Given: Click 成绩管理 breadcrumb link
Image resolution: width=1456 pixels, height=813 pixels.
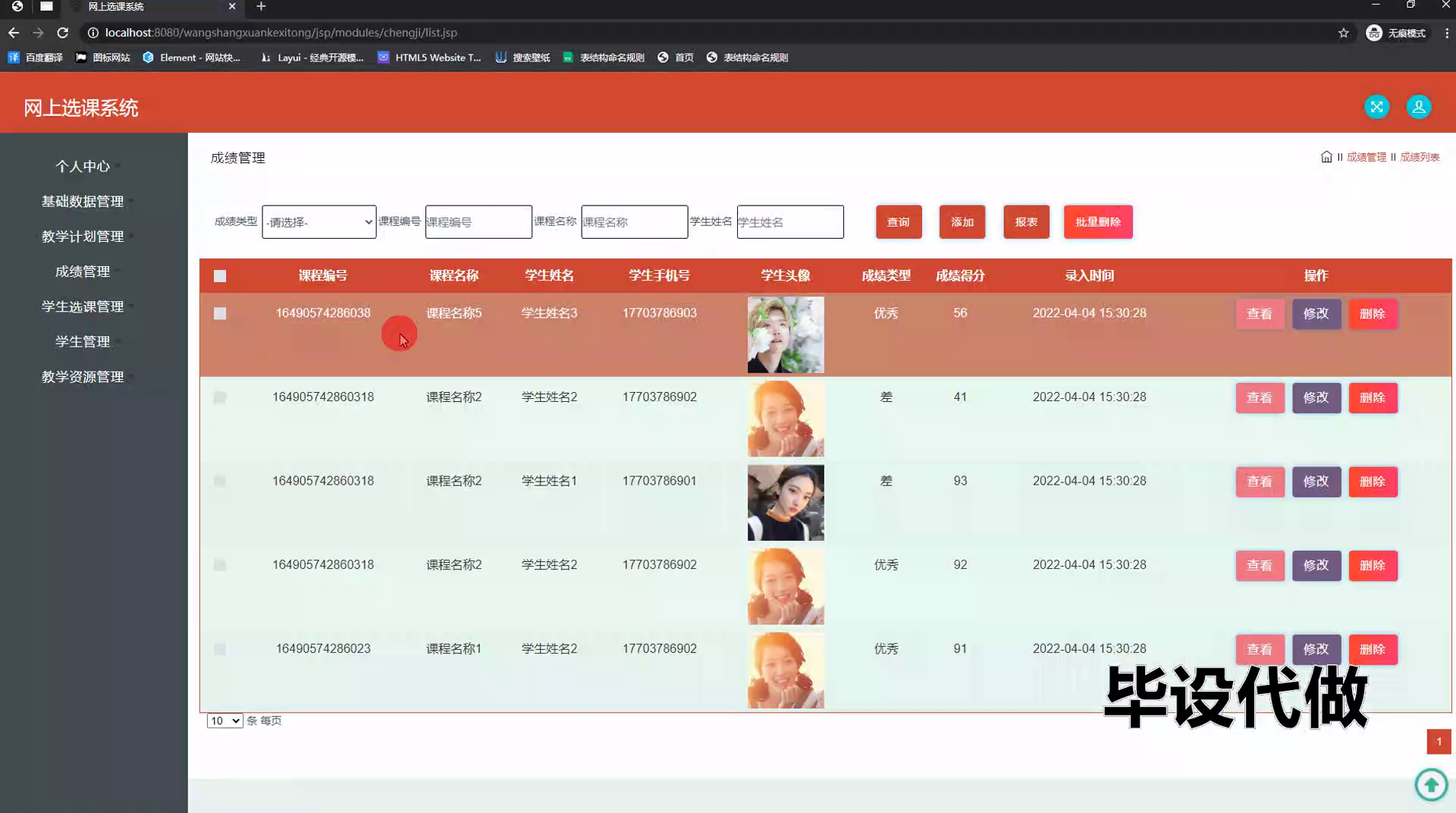Looking at the screenshot, I should pos(1367,157).
